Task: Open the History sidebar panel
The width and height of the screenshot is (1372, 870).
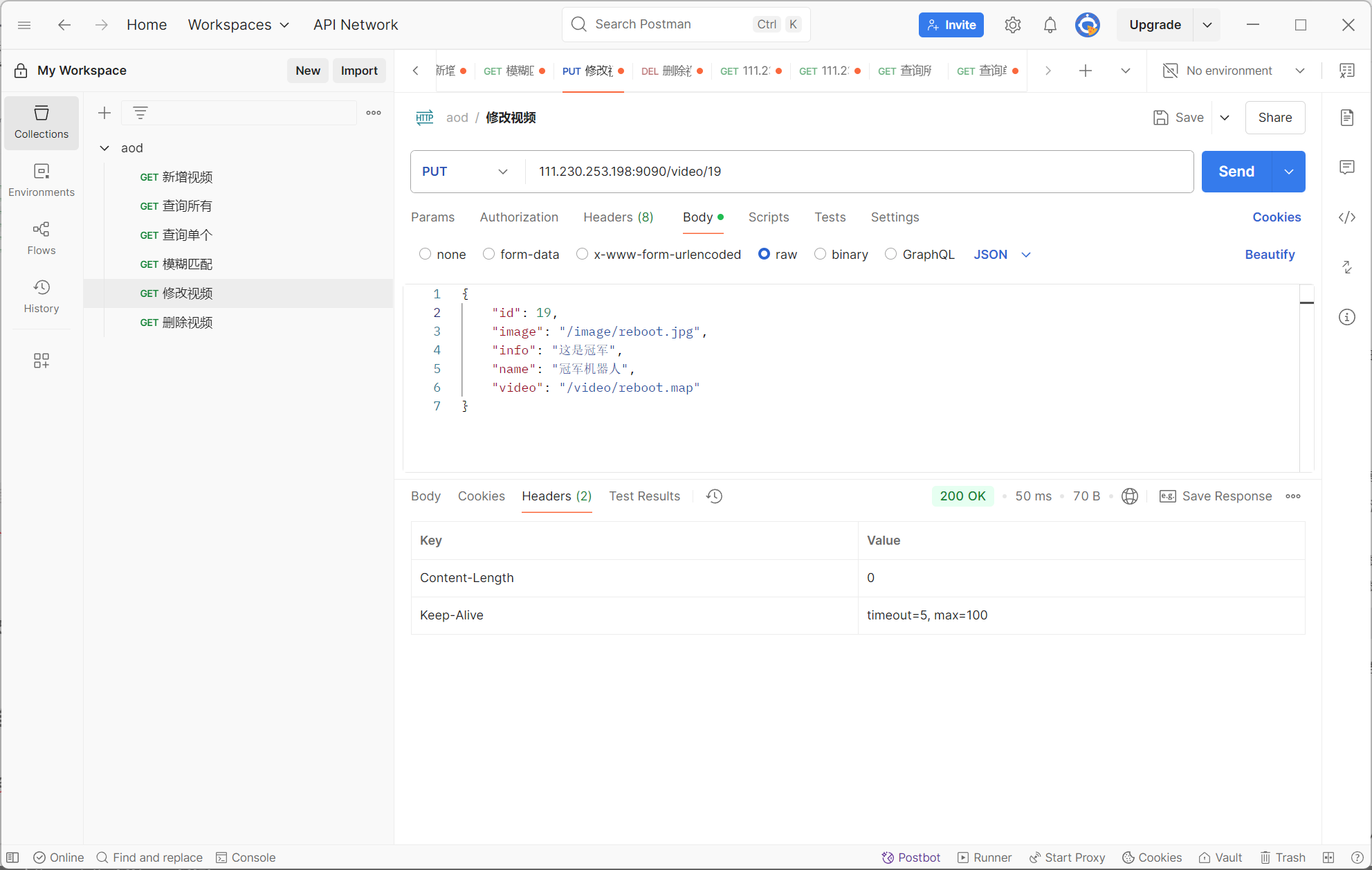Action: [x=42, y=296]
